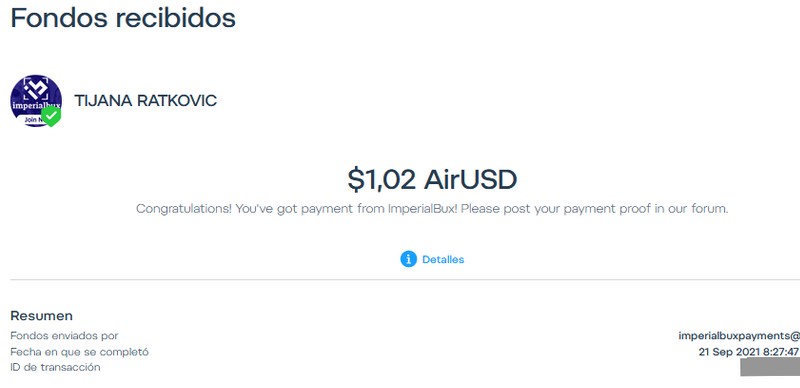Click the ImperialBux avatar logo
The image size is (800, 388).
point(36,101)
